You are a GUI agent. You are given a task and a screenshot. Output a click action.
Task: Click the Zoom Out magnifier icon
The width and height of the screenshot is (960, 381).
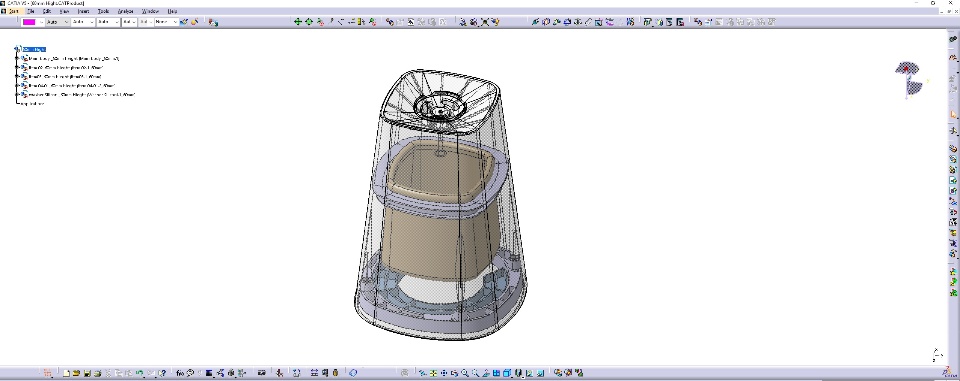[x=475, y=372]
